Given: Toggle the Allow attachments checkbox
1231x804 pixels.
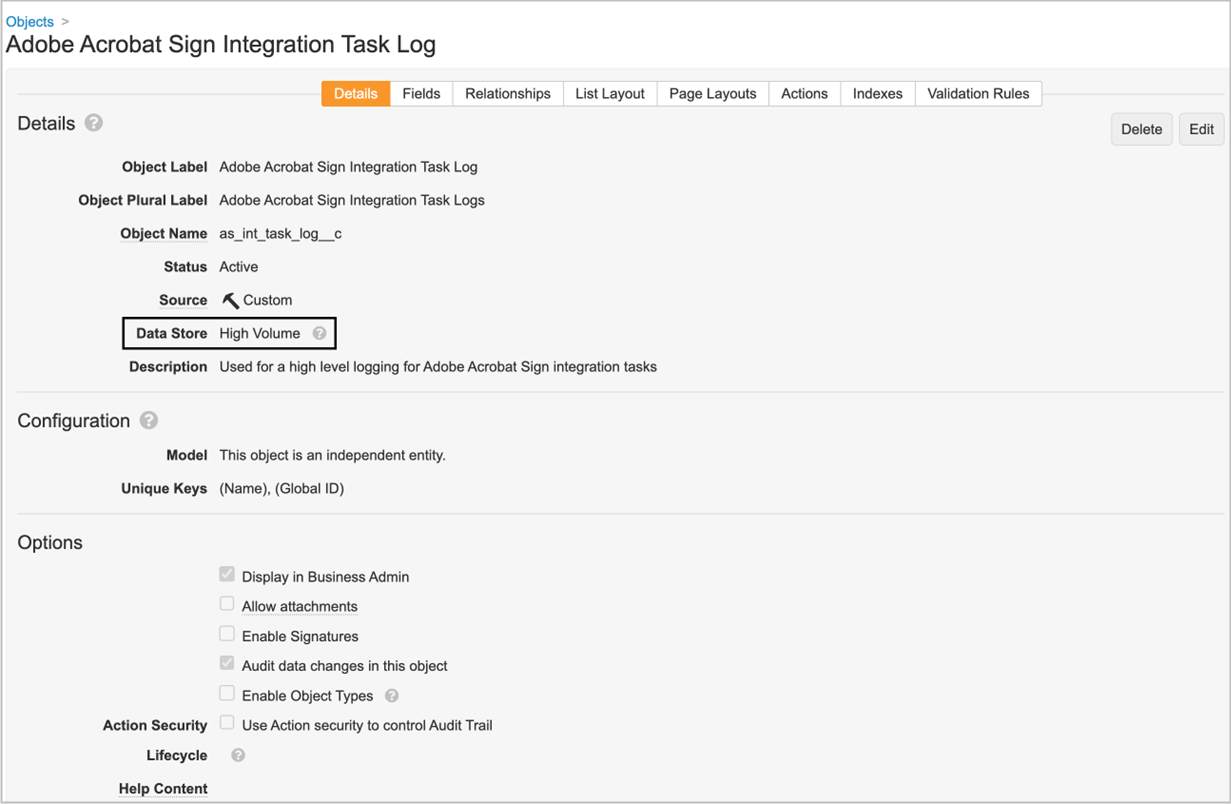Looking at the screenshot, I should click(227, 603).
